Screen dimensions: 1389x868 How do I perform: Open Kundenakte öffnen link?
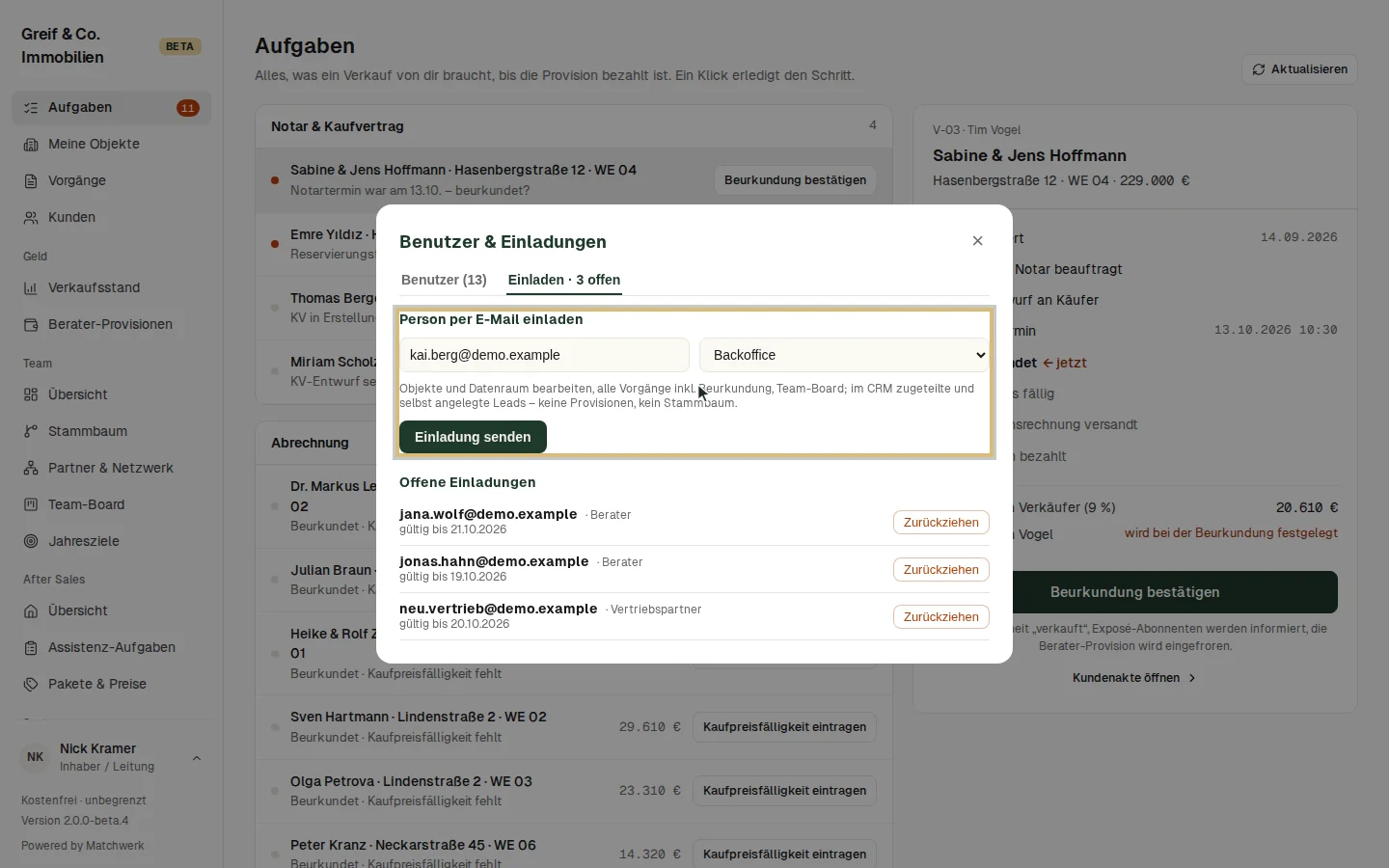pos(1135,678)
